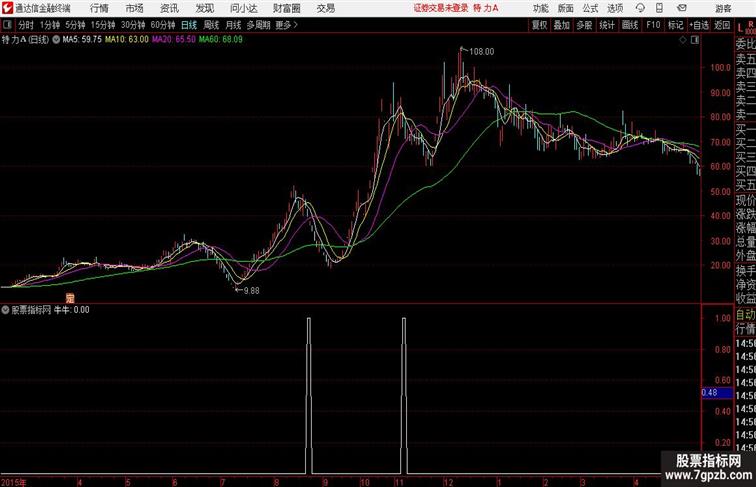
Task: Click the 通达信 red logo icon
Action: (7, 8)
